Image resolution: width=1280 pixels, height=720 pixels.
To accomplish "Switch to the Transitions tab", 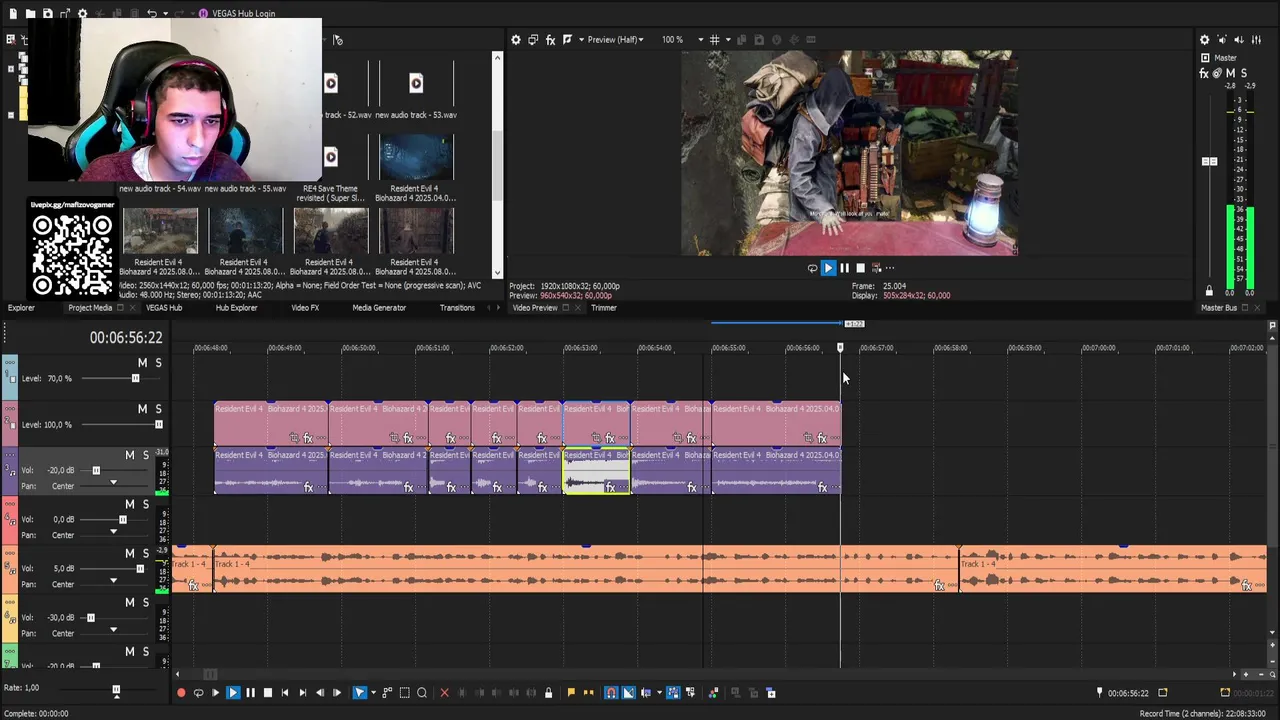I will [x=457, y=308].
